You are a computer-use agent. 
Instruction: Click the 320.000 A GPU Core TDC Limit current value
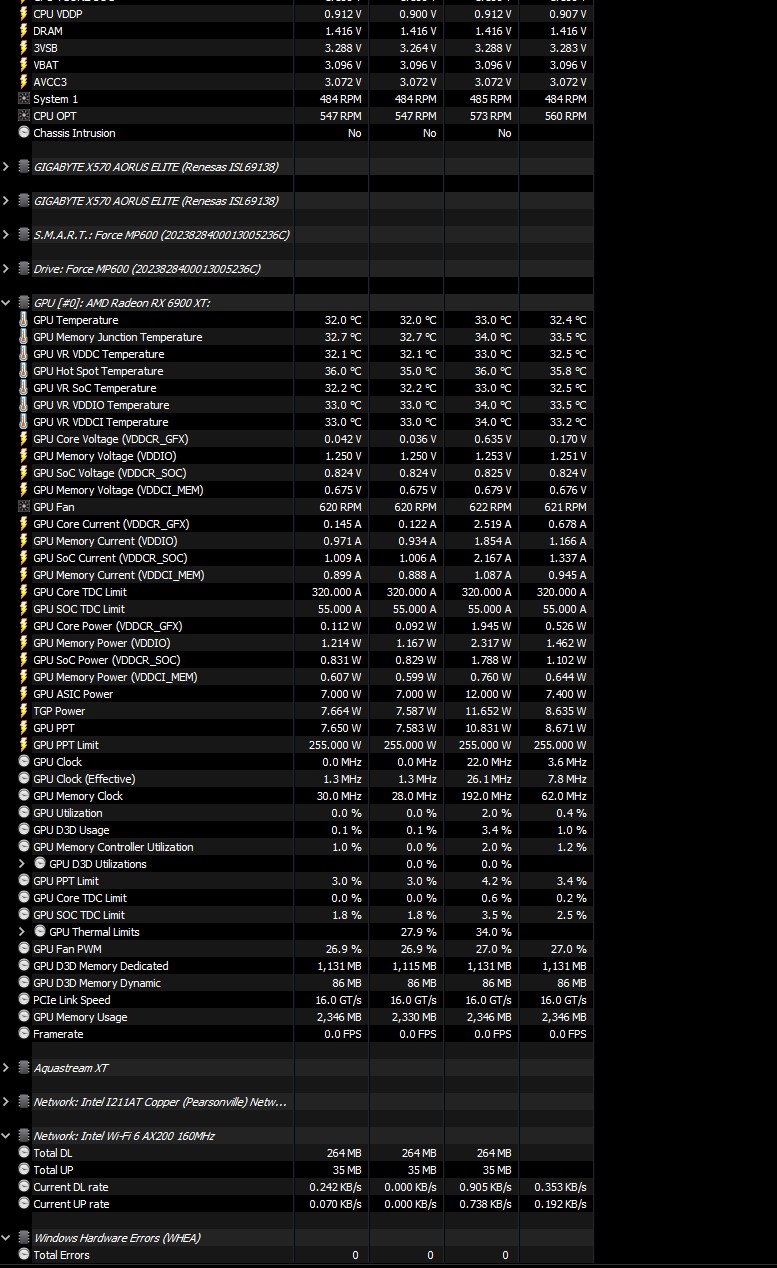click(x=335, y=592)
